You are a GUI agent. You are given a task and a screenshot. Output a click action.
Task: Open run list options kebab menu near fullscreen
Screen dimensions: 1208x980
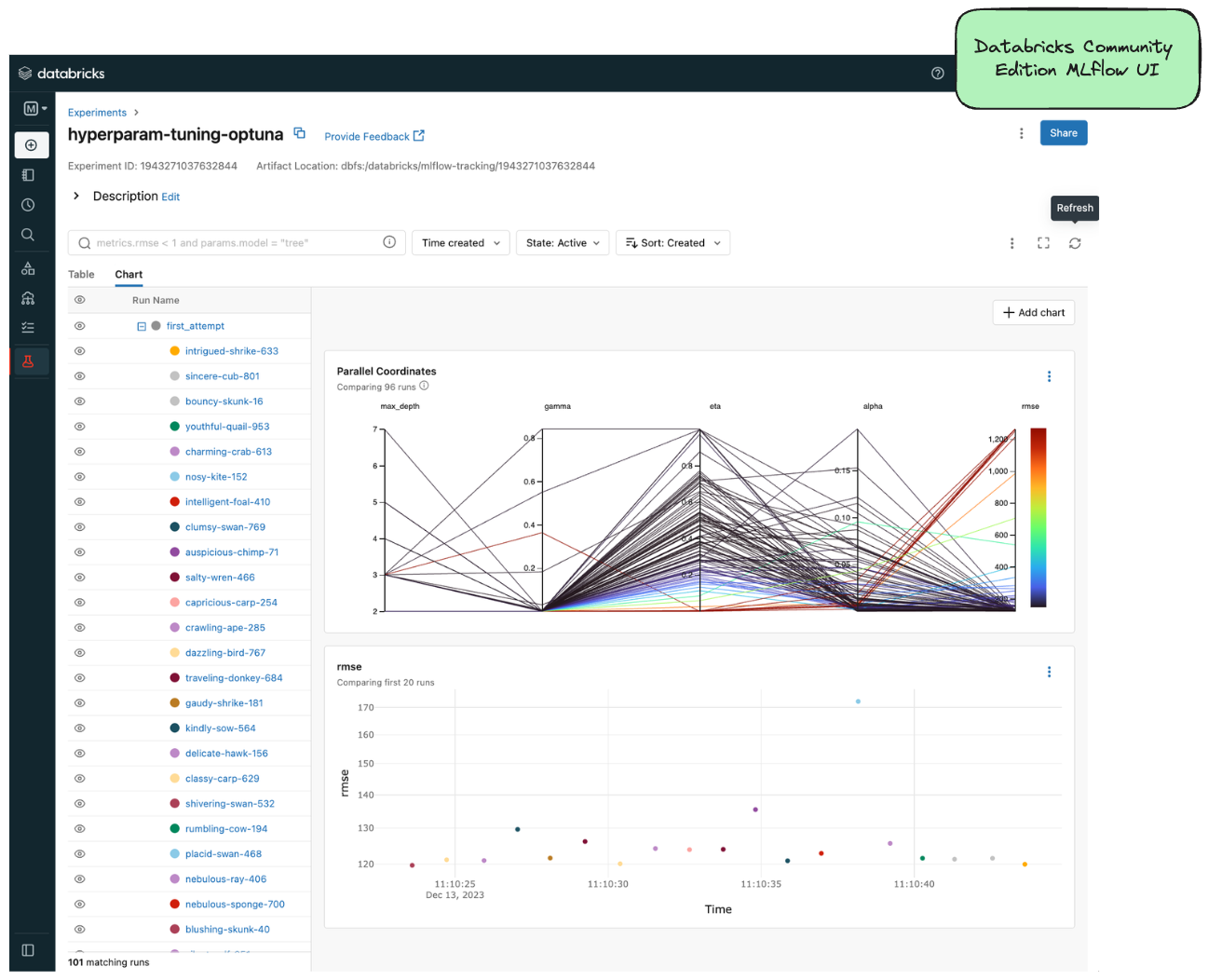(x=1012, y=243)
